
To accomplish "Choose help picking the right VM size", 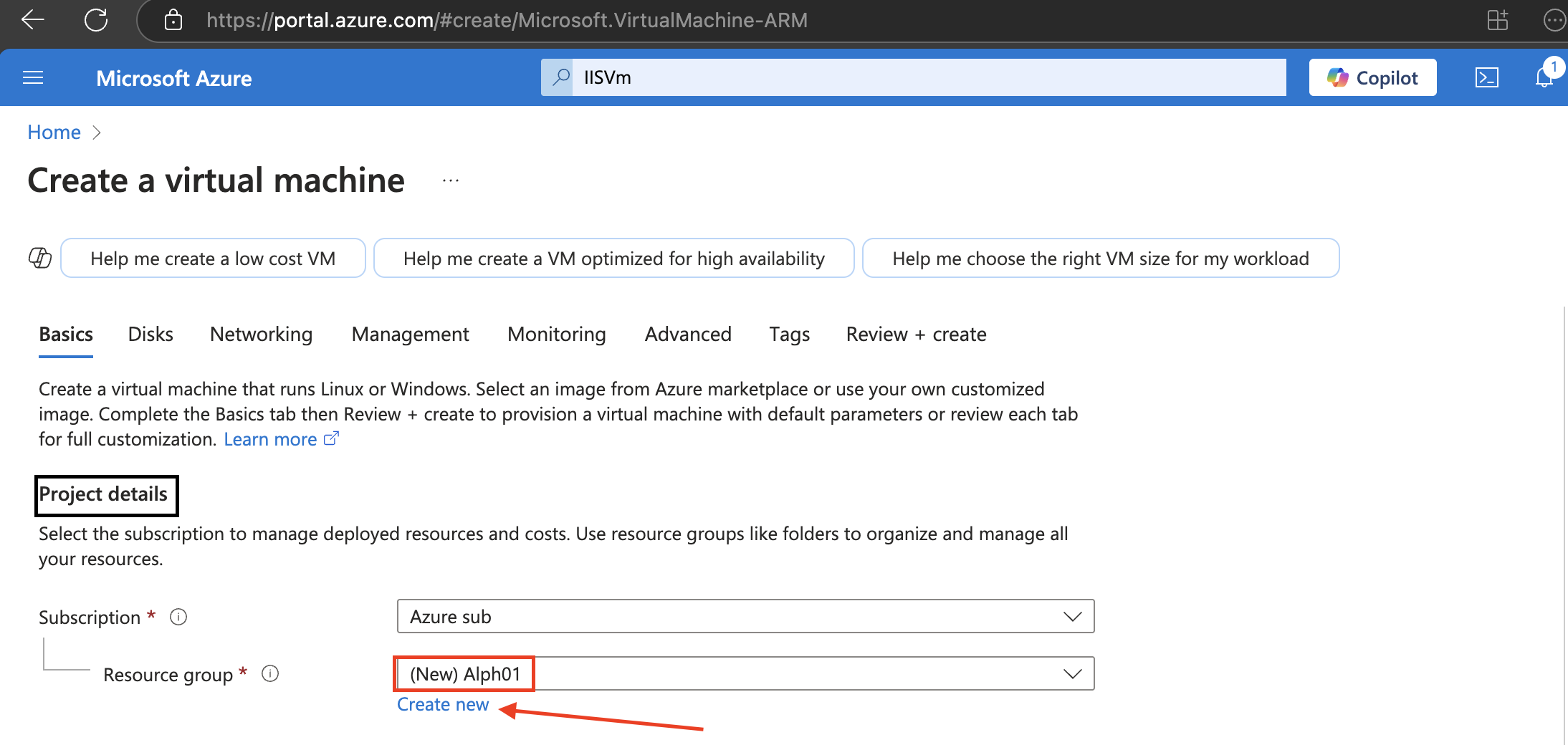I will (x=1101, y=258).
